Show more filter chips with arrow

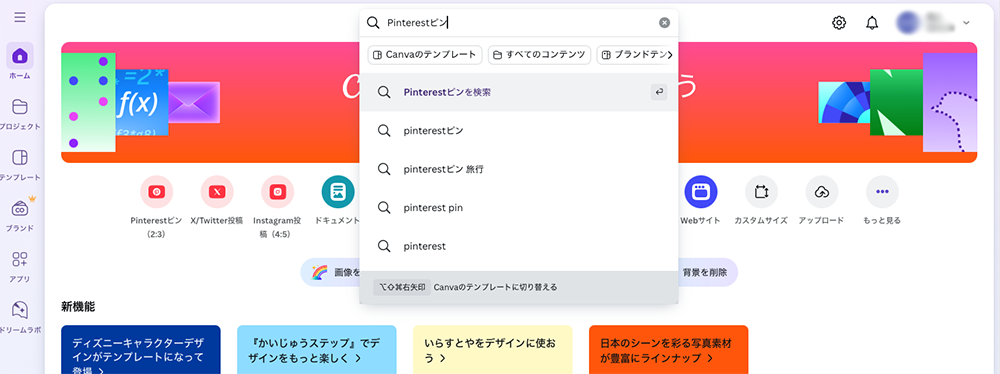[x=669, y=55]
